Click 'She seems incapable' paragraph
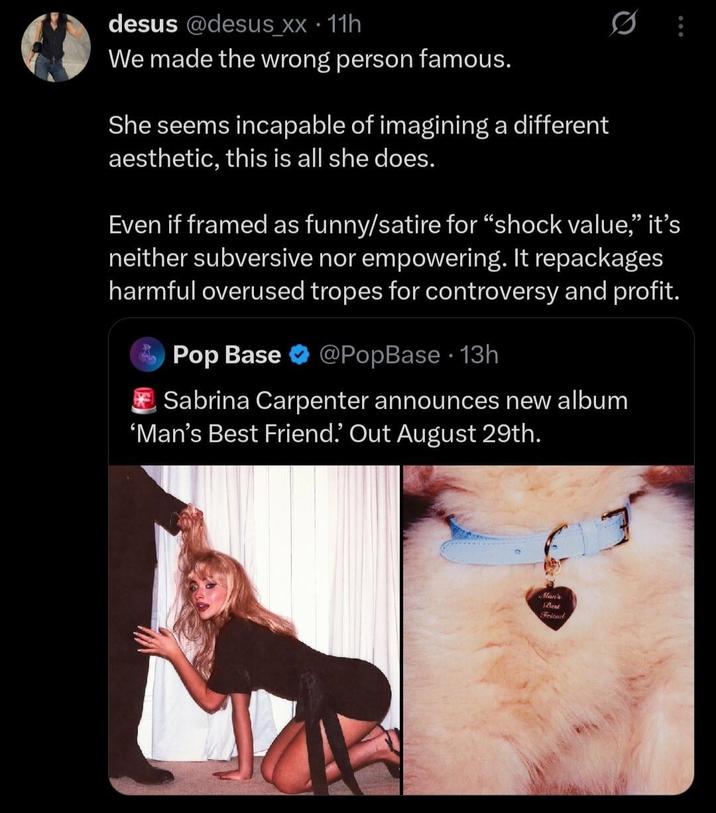The image size is (716, 813). coord(358,142)
